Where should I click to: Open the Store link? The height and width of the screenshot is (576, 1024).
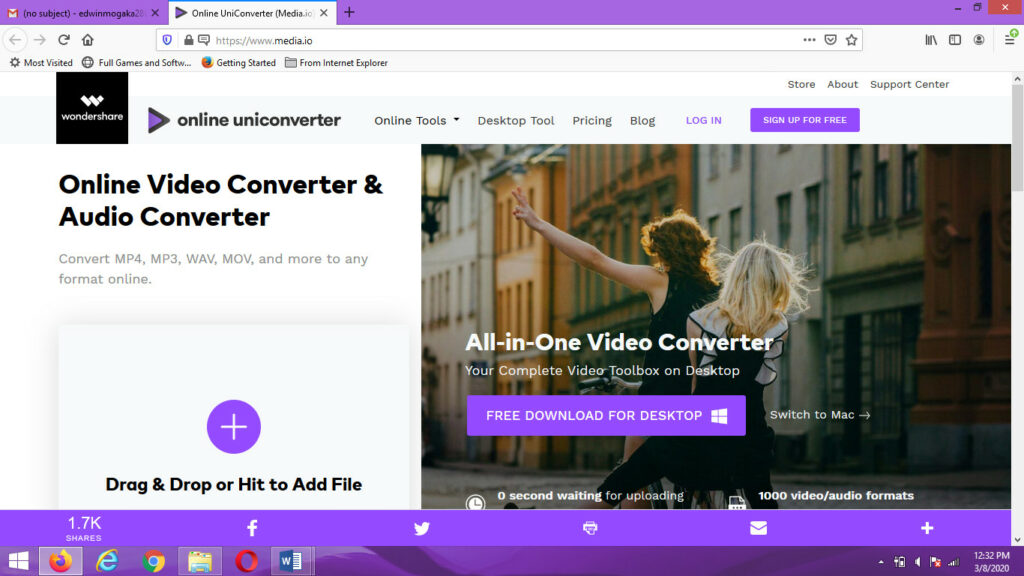801,84
